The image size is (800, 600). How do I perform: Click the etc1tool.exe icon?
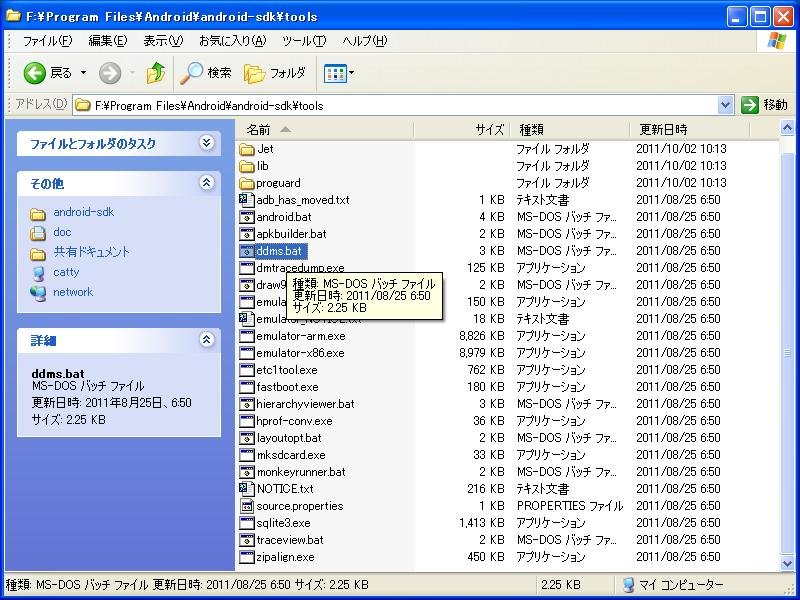tap(247, 370)
